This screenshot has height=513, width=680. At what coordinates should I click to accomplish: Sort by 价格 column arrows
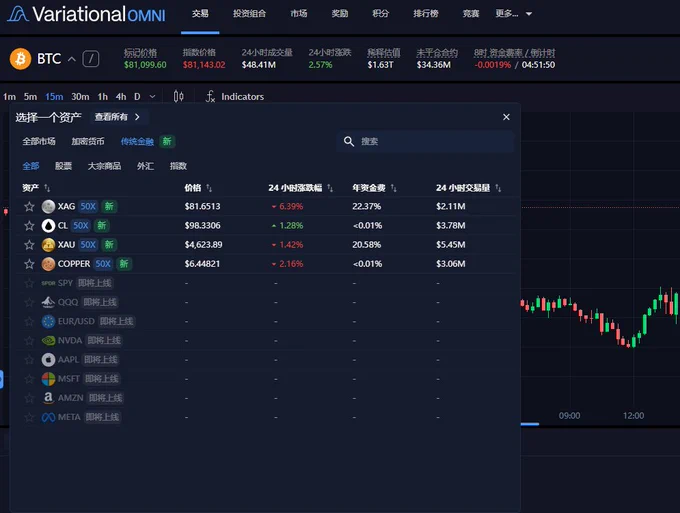click(x=209, y=188)
